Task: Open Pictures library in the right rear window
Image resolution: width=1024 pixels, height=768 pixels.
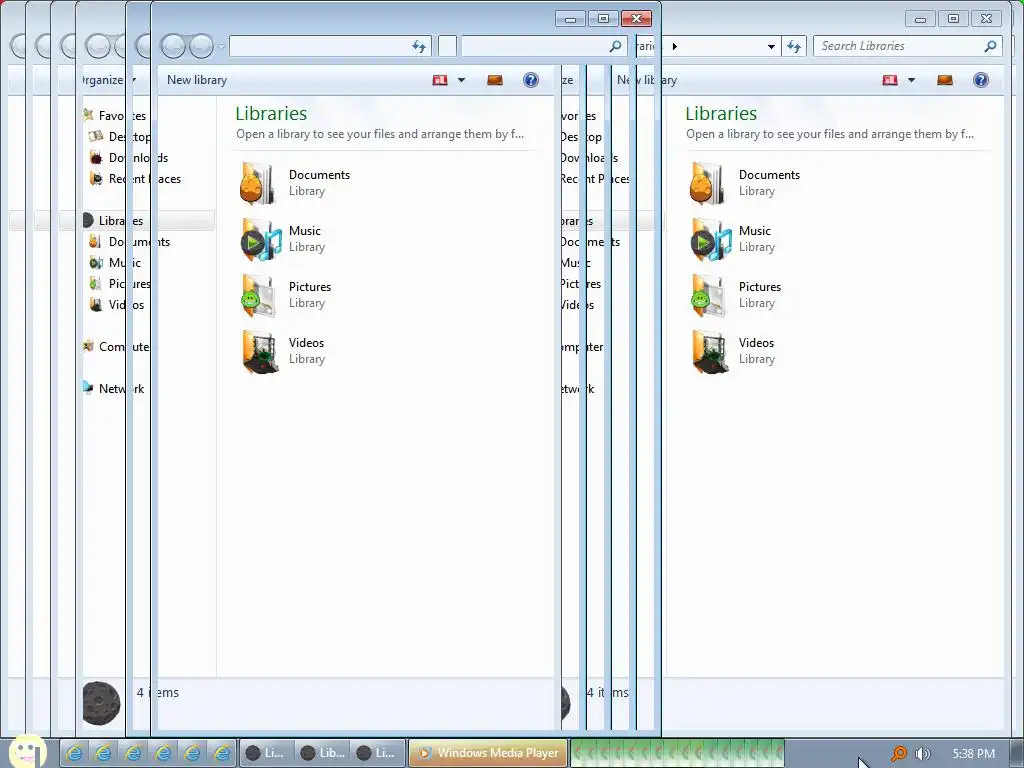Action: (735, 295)
